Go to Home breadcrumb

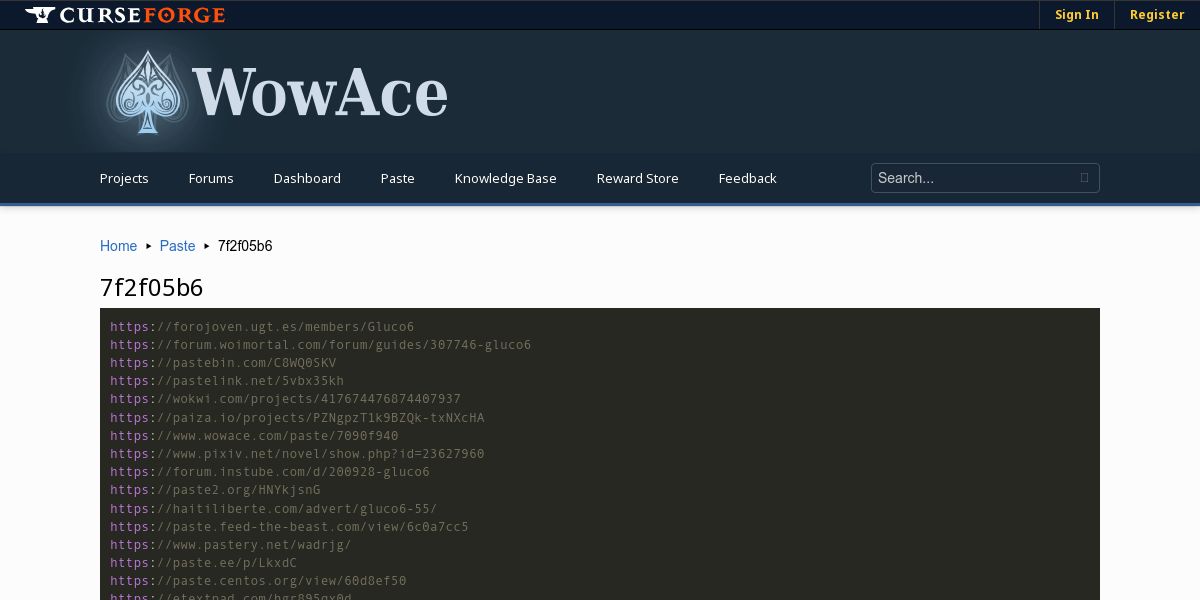(x=118, y=246)
